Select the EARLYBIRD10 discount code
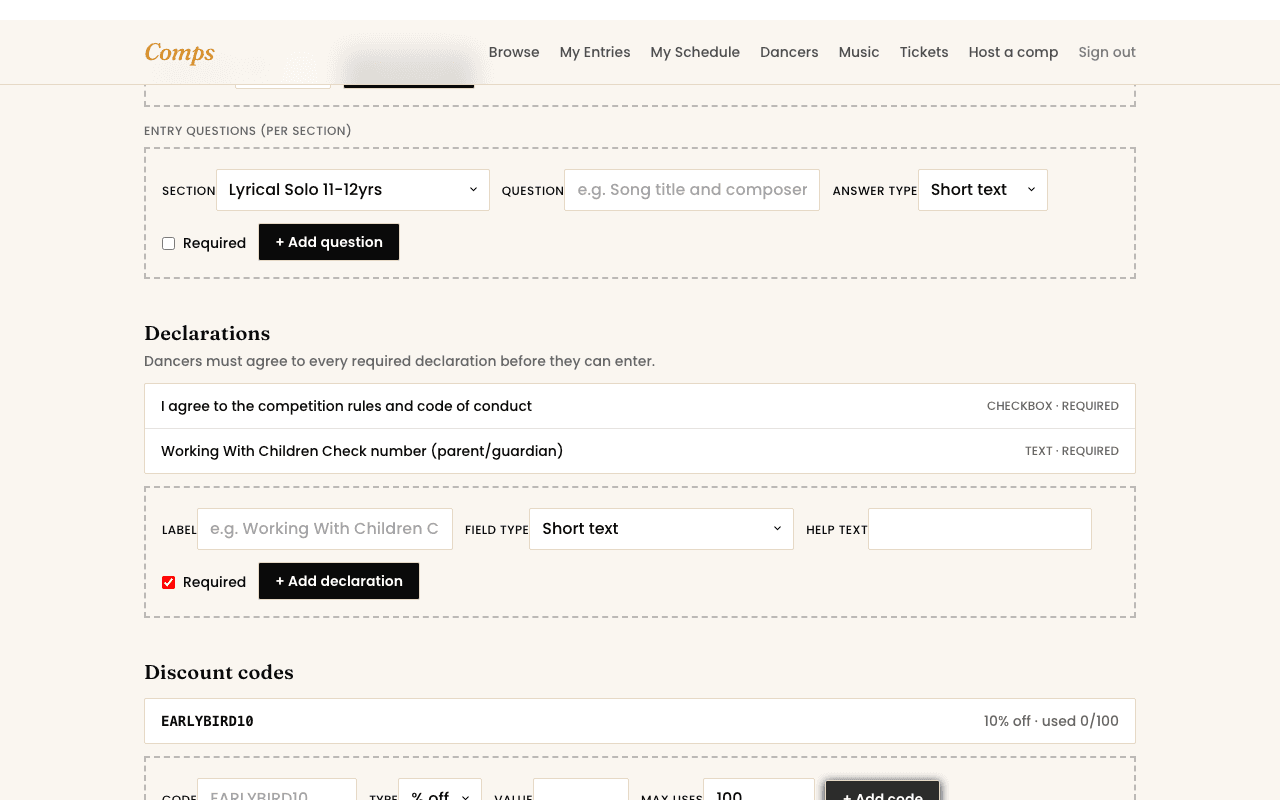Image resolution: width=1280 pixels, height=800 pixels. click(640, 721)
